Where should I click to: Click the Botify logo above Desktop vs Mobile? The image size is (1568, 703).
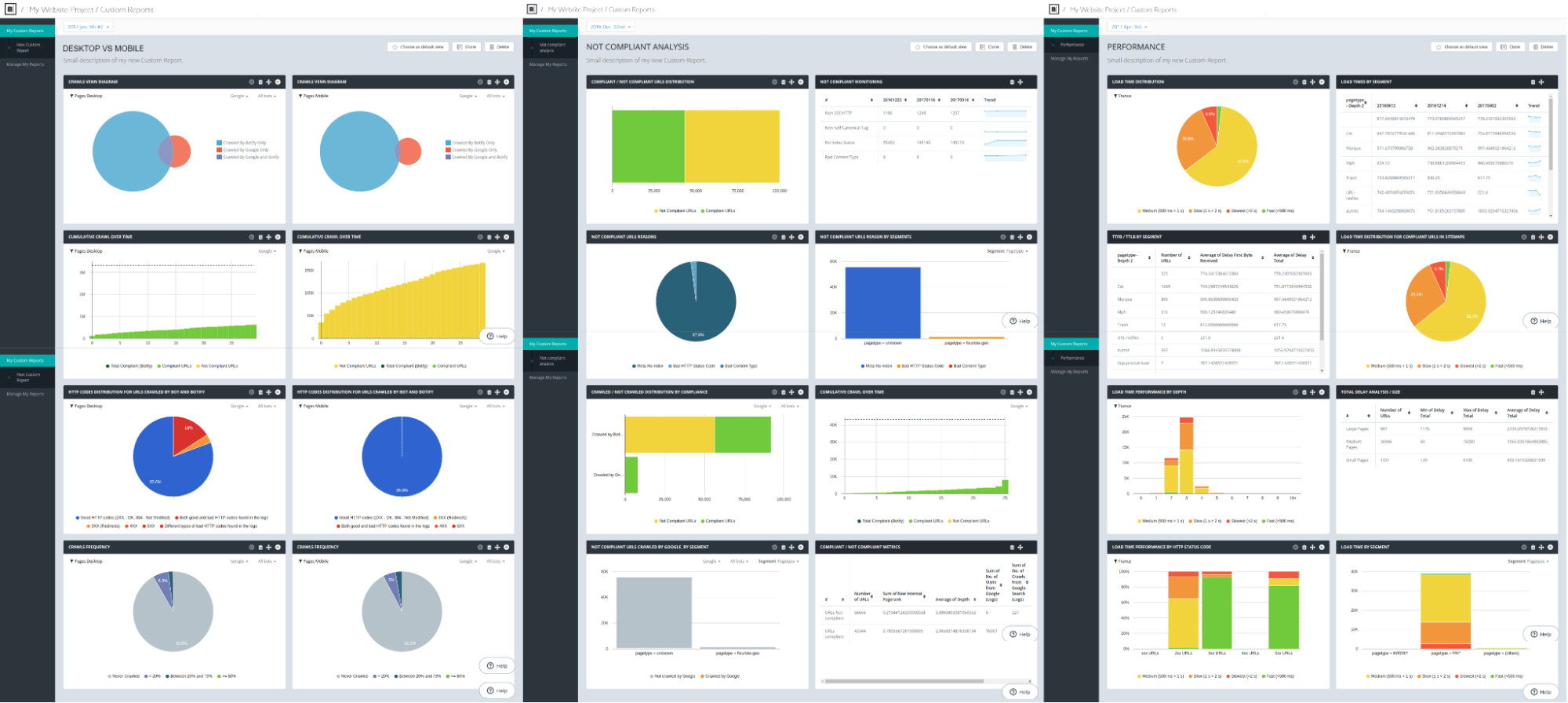pyautogui.click(x=10, y=9)
